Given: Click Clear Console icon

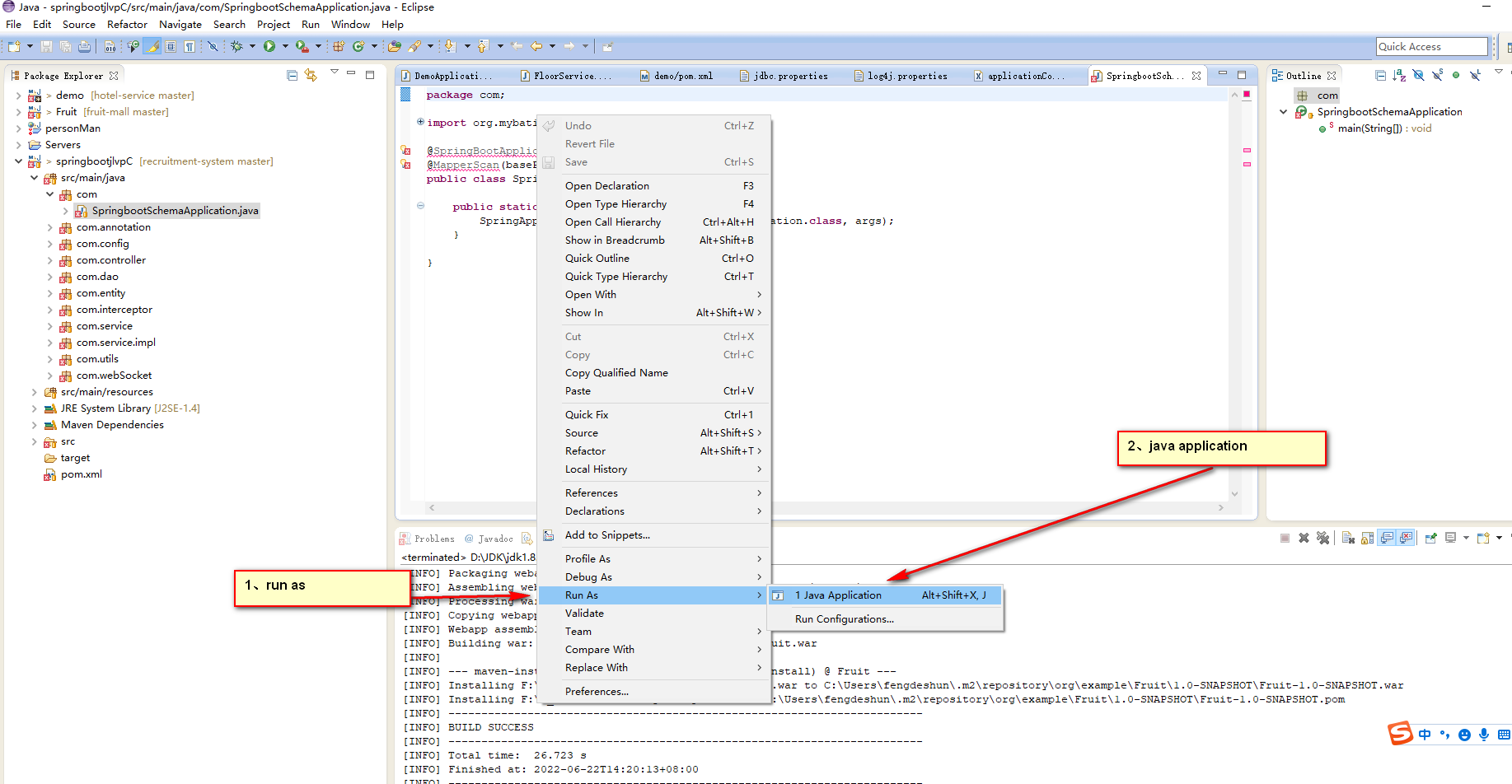Looking at the screenshot, I should 1348,538.
